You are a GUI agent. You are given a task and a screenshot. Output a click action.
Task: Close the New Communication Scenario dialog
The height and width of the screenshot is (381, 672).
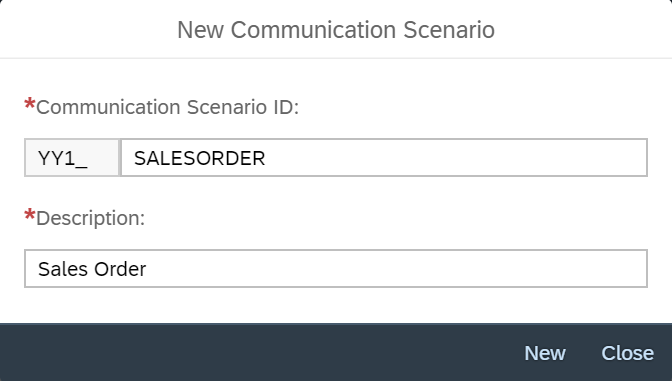tap(627, 353)
